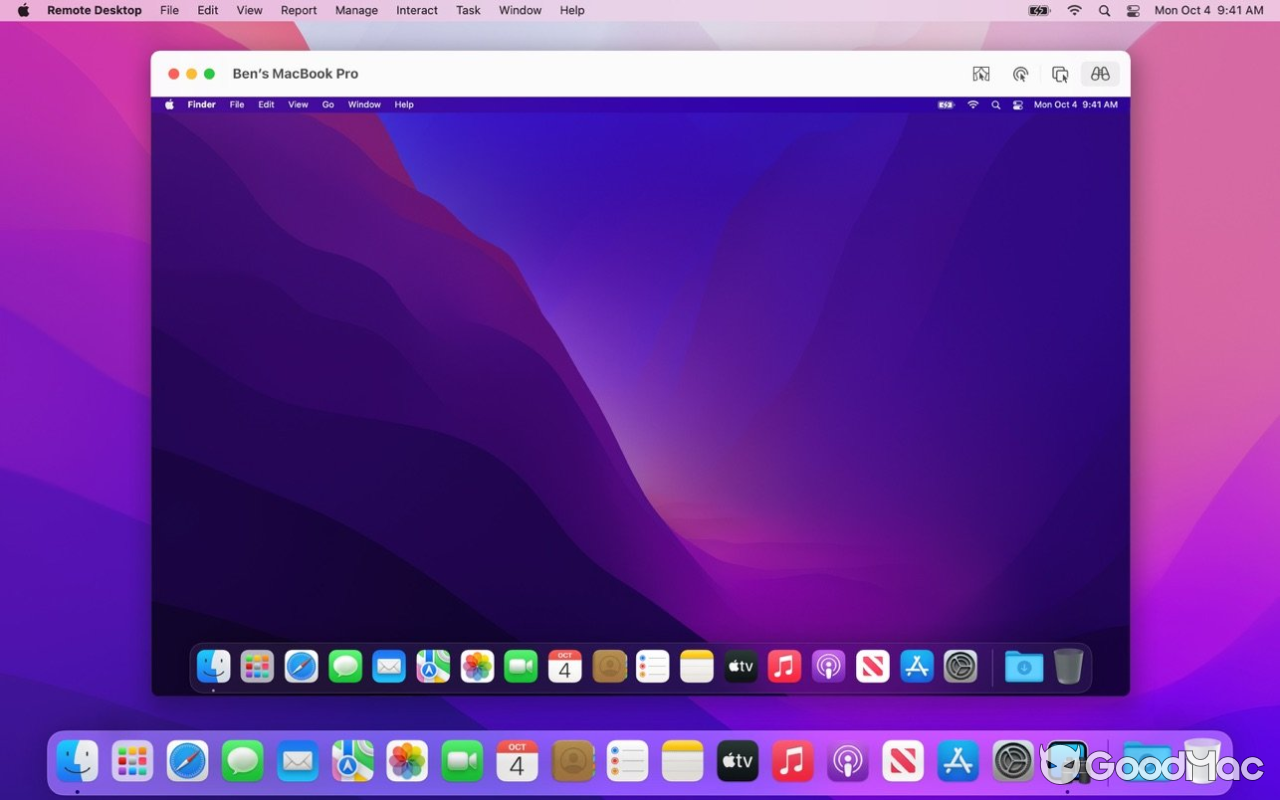Launch Apple News on the remote Mac
1280x800 pixels.
(x=872, y=666)
